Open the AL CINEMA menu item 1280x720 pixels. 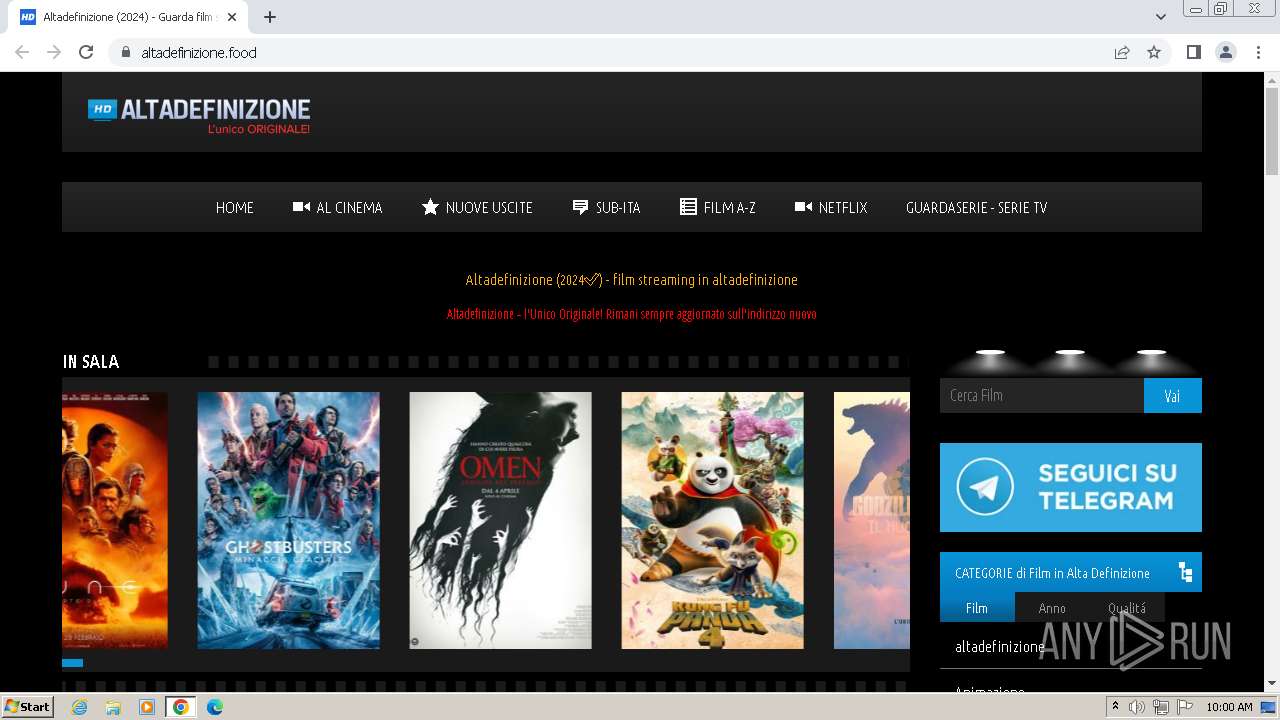coord(337,208)
